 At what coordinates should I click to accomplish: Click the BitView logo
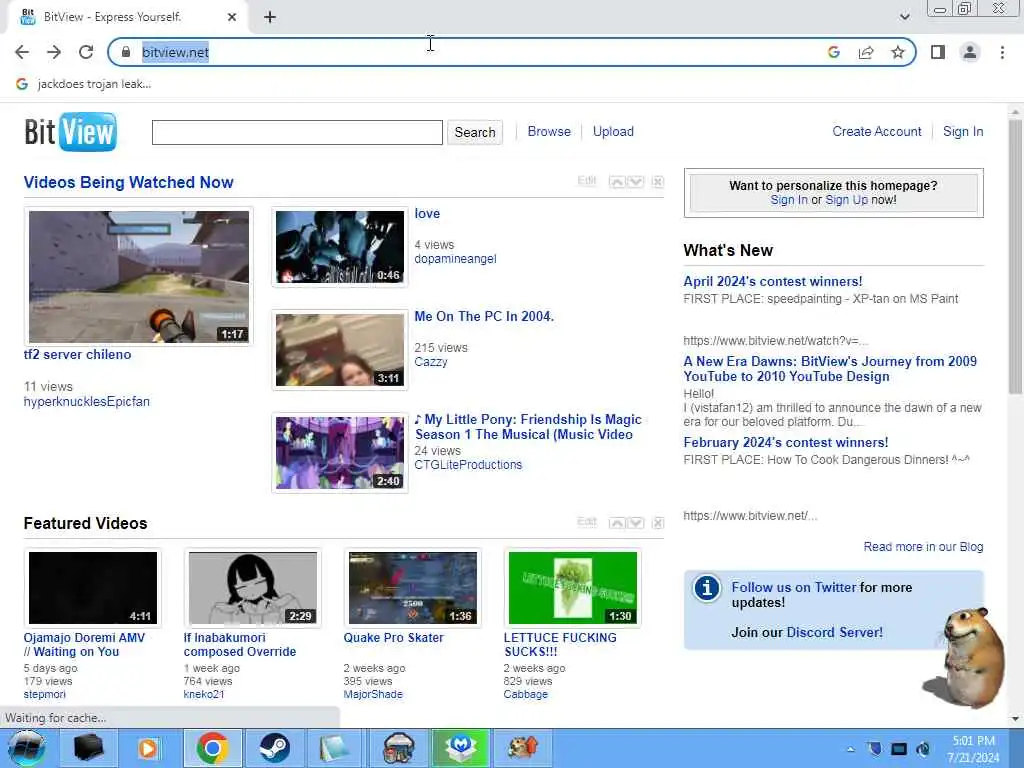click(71, 132)
